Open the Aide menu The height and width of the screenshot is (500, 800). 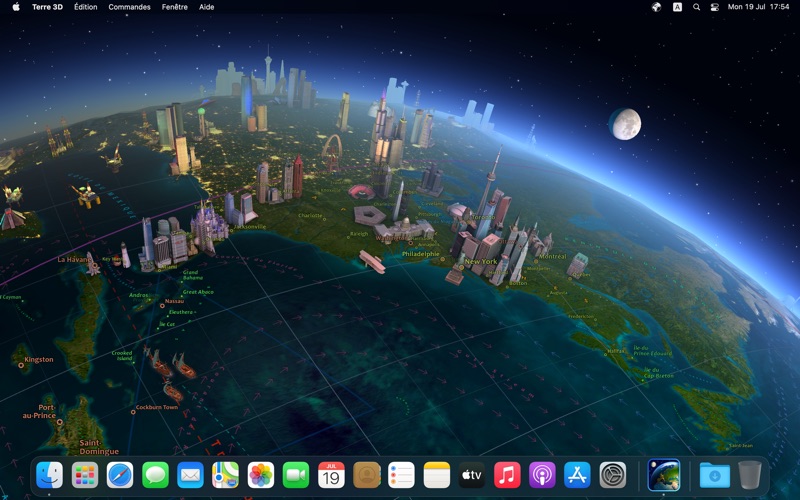point(207,7)
